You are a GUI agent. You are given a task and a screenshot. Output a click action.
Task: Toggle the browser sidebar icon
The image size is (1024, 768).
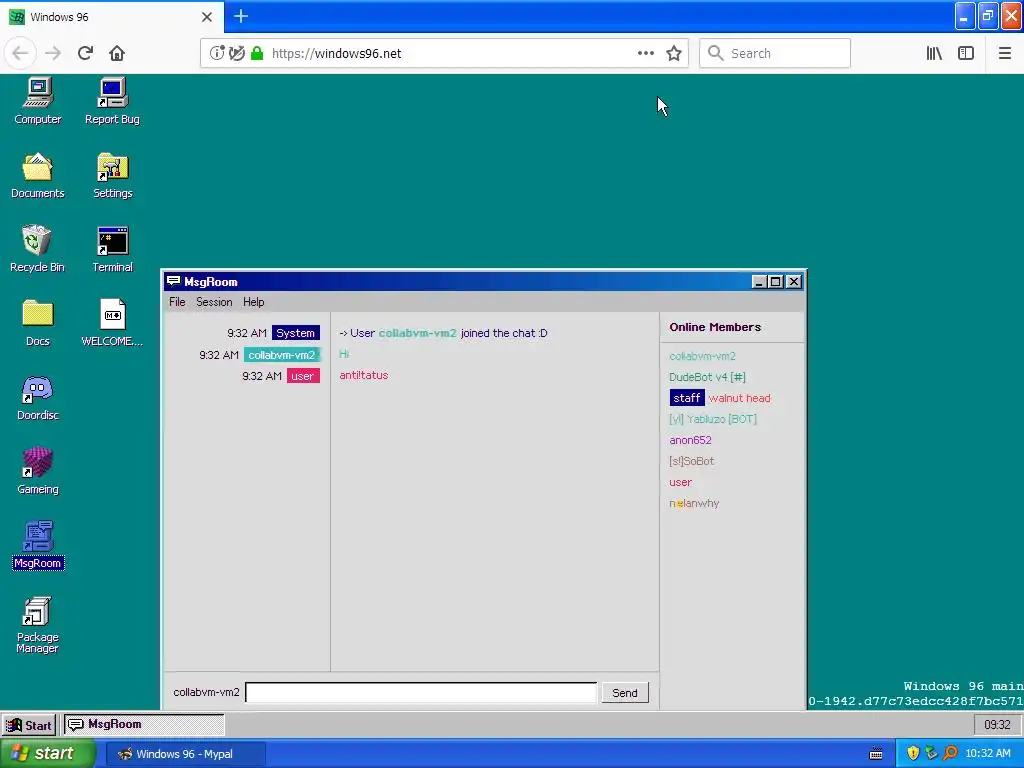tap(966, 53)
